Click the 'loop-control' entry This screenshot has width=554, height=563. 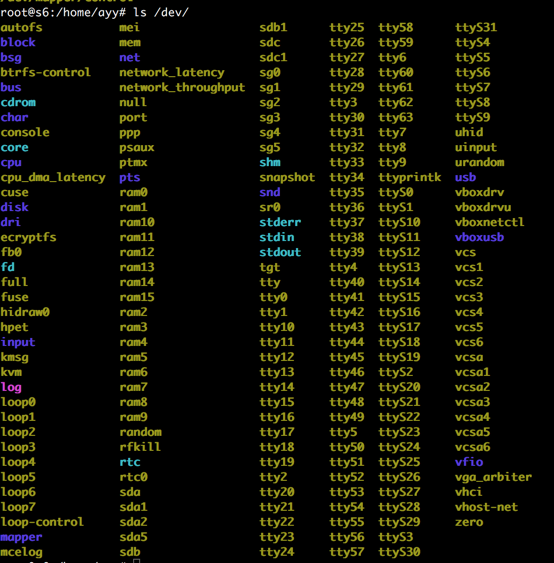(x=42, y=522)
